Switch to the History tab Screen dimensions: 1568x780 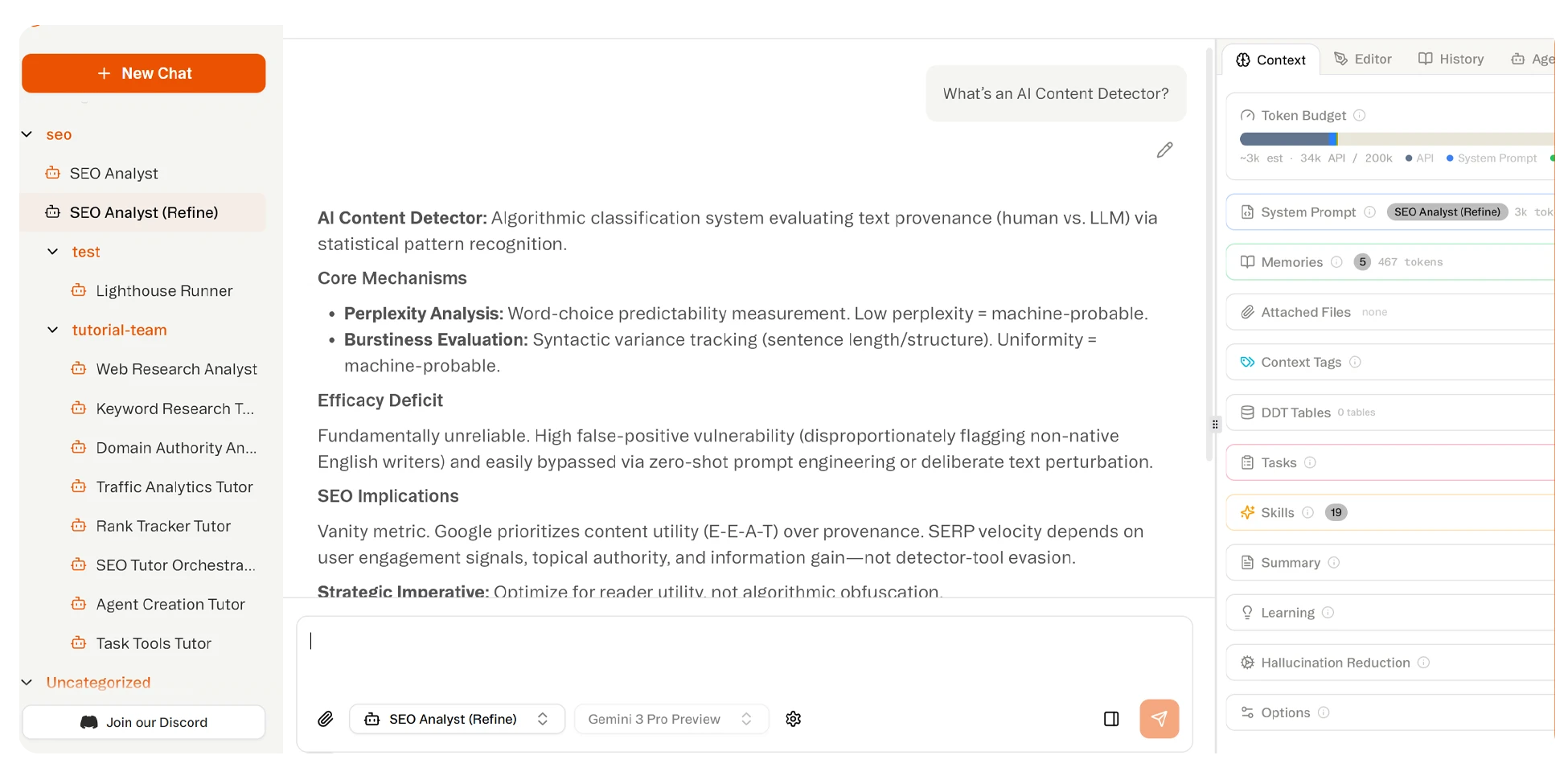coord(1451,59)
